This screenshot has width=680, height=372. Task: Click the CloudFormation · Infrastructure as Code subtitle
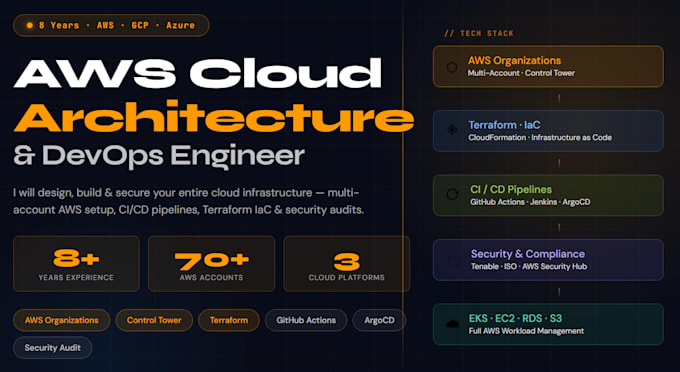click(x=540, y=137)
